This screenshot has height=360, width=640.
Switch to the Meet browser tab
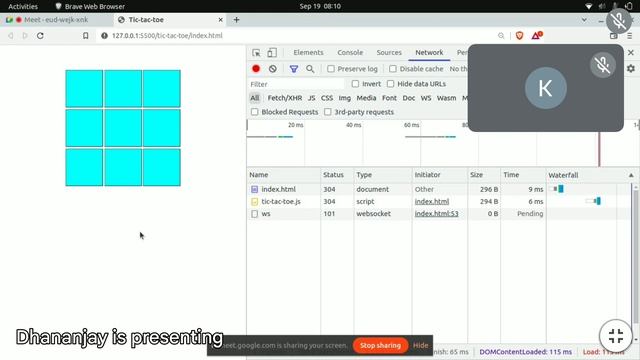[x=57, y=20]
